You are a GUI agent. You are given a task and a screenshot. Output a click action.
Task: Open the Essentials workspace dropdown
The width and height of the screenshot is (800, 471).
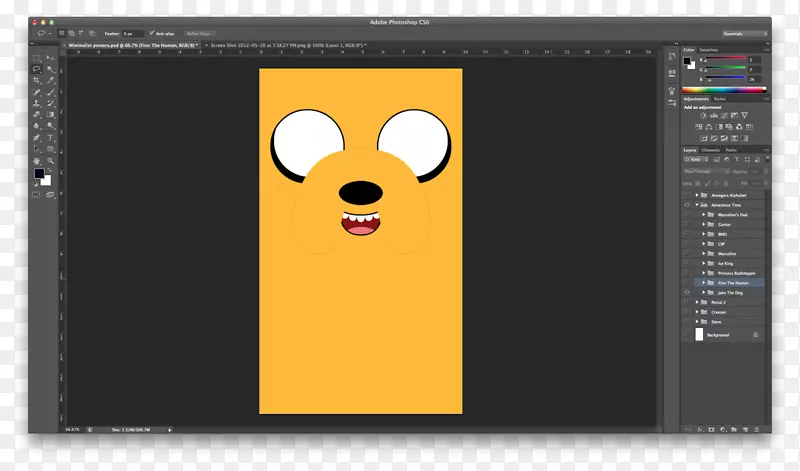tap(746, 32)
